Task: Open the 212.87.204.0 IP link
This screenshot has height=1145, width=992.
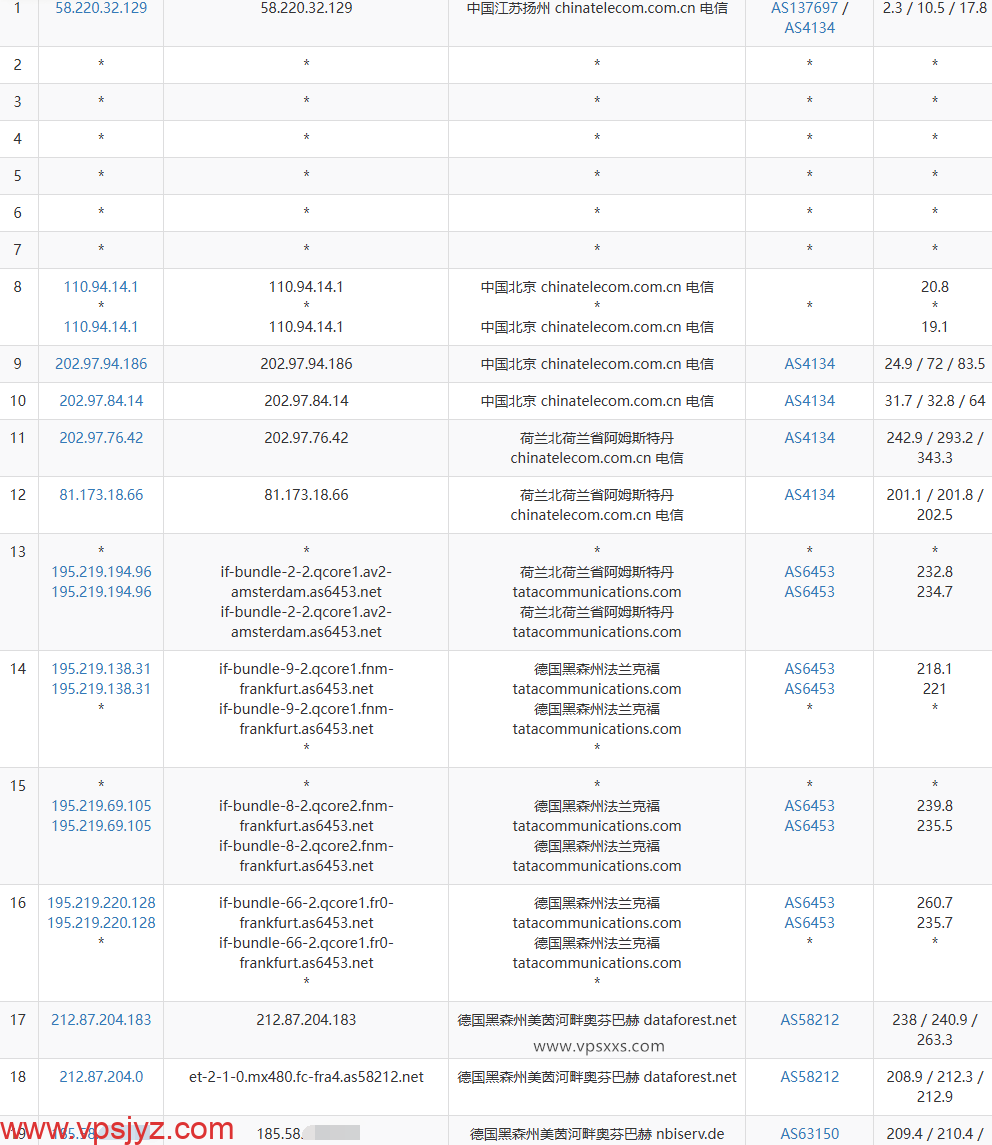Action: 101,1077
